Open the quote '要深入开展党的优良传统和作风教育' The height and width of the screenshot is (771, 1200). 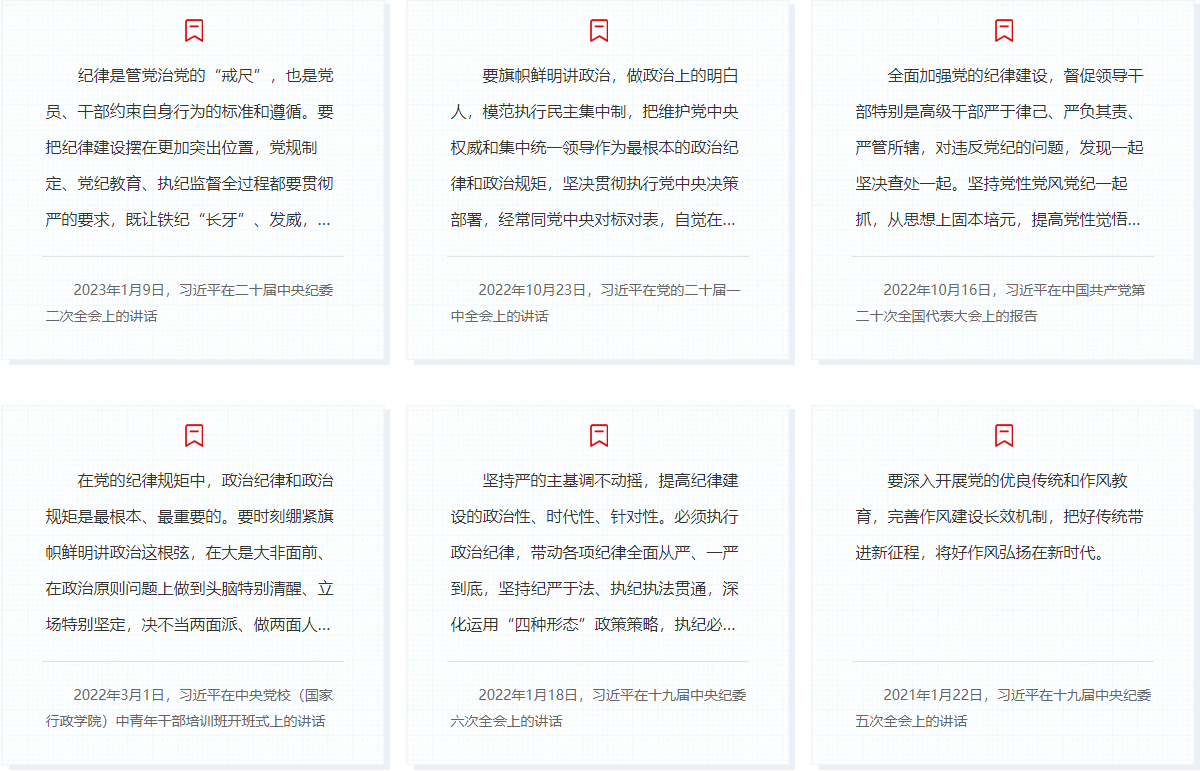pos(1000,516)
